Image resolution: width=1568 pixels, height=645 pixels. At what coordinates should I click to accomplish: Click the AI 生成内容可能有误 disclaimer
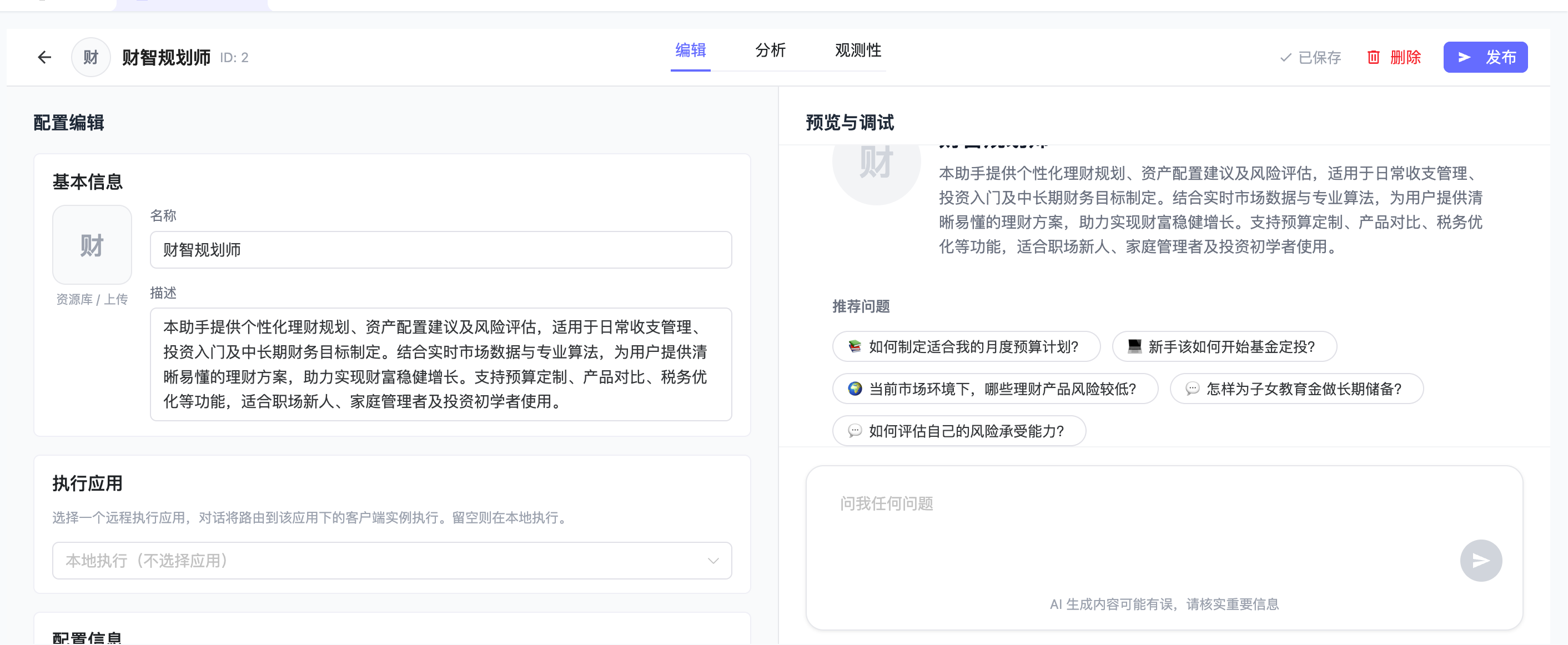(x=1164, y=604)
